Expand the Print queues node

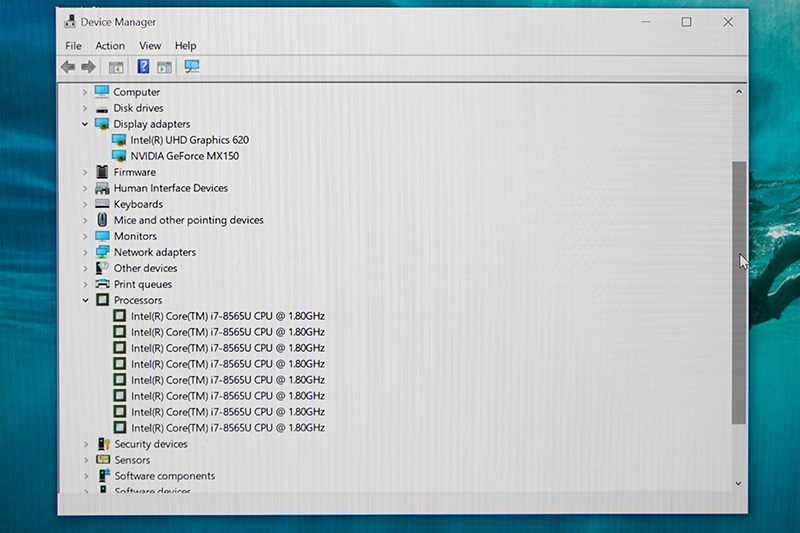[85, 284]
